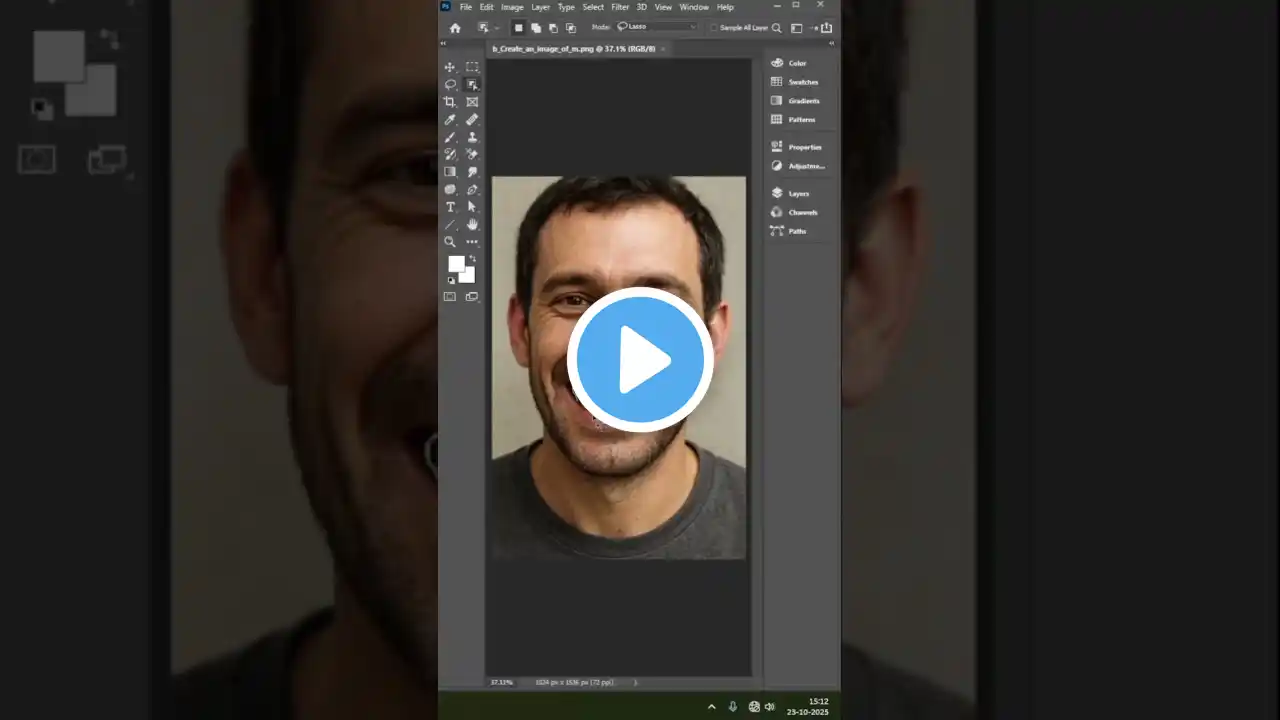Viewport: 1280px width, 720px height.
Task: Select the Pen tool
Action: pyautogui.click(x=472, y=189)
